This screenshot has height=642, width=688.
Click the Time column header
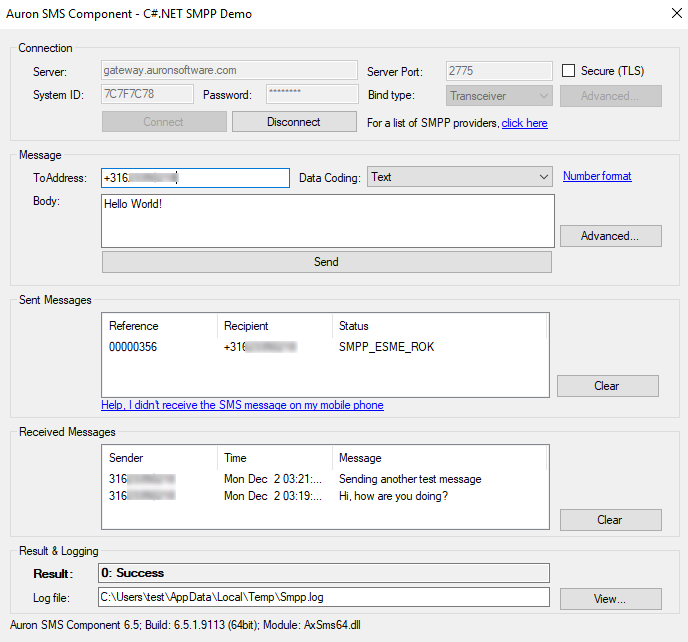(x=236, y=458)
